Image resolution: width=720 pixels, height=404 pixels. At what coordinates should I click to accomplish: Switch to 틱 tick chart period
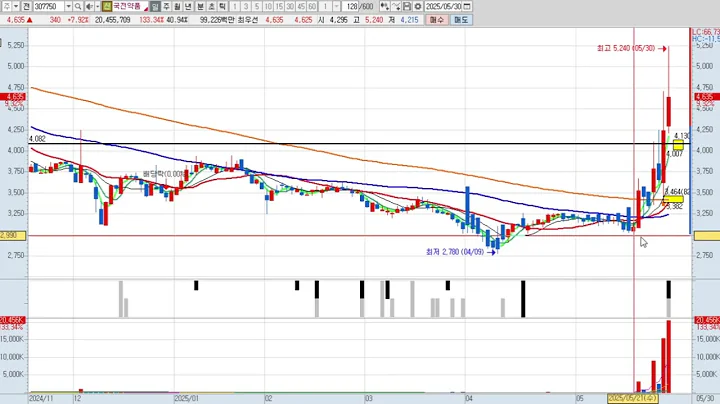click(x=222, y=6)
